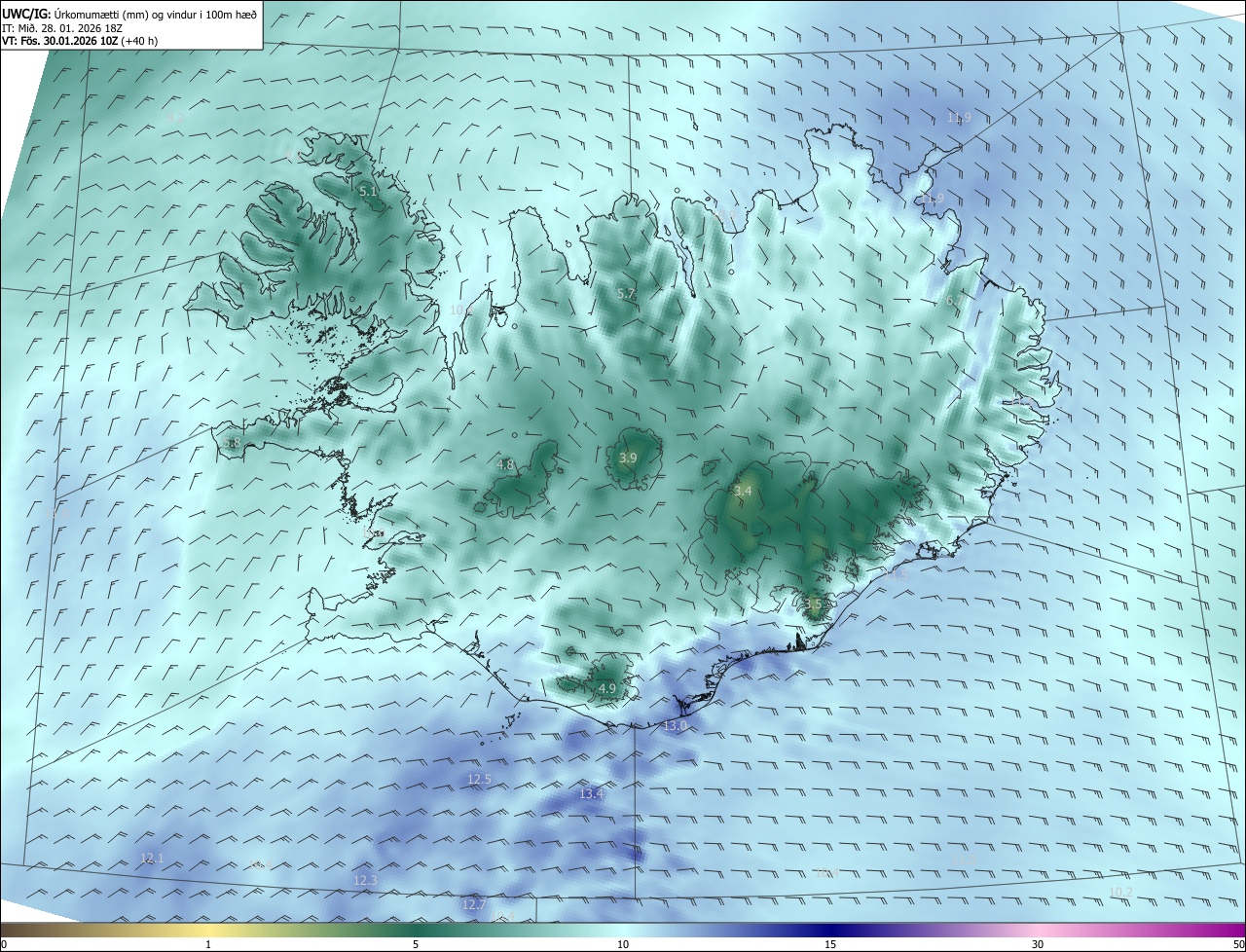This screenshot has height=952, width=1246.
Task: Click the 10.2 value label in the southeast sea
Action: point(1120,893)
